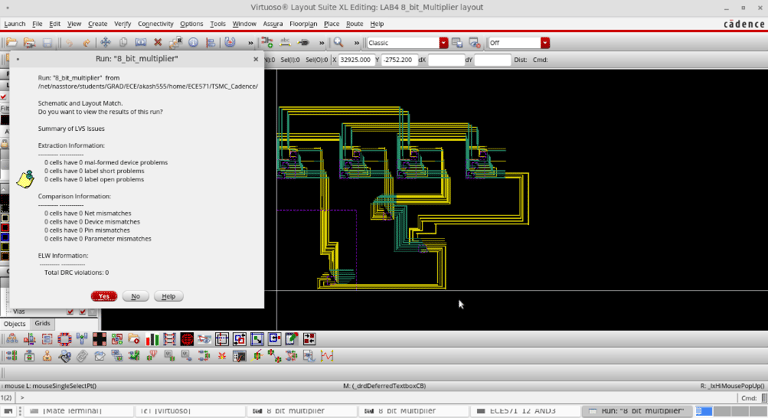Click the hierarchy tree icon at bottom-left
Viewport: 768px width, 418px height.
(x=12, y=339)
